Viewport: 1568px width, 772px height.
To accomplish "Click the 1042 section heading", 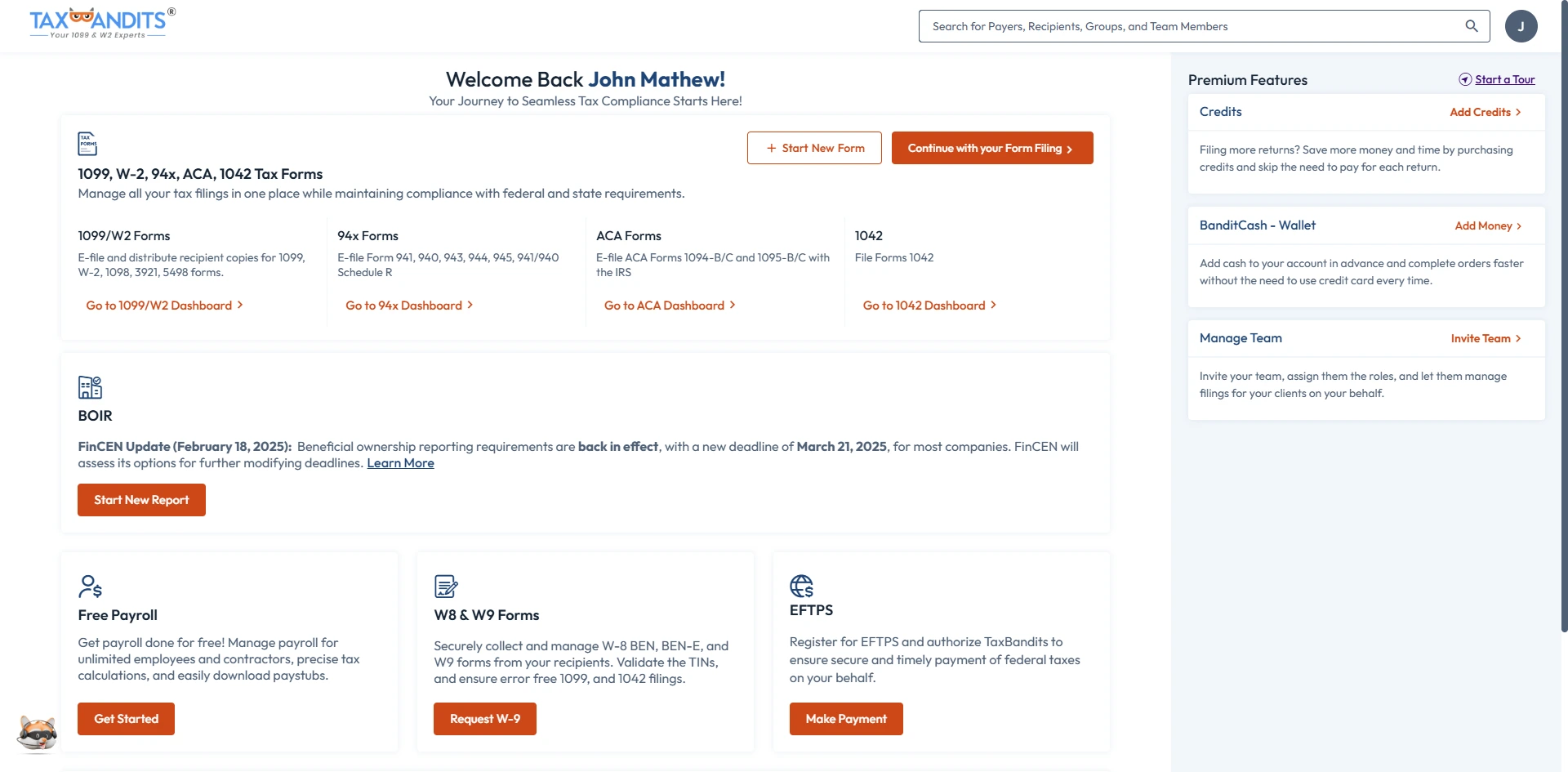I will (868, 236).
